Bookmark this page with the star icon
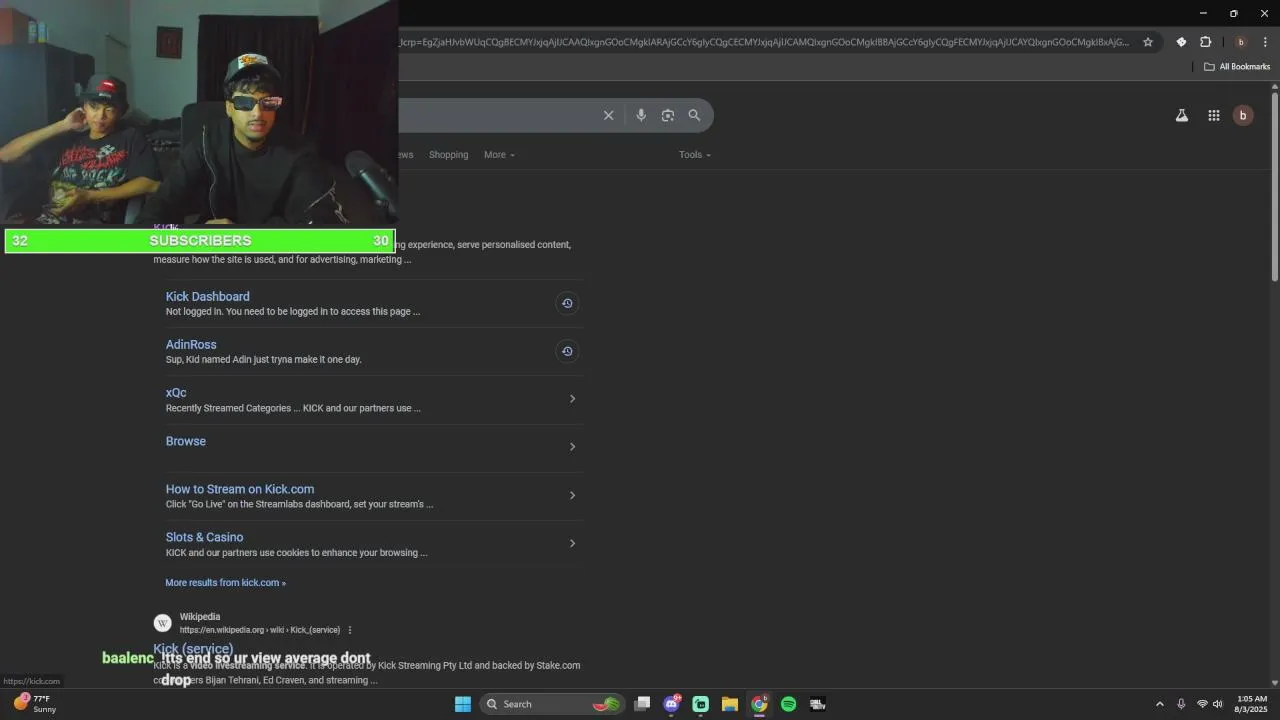1280x720 pixels. pyautogui.click(x=1148, y=42)
